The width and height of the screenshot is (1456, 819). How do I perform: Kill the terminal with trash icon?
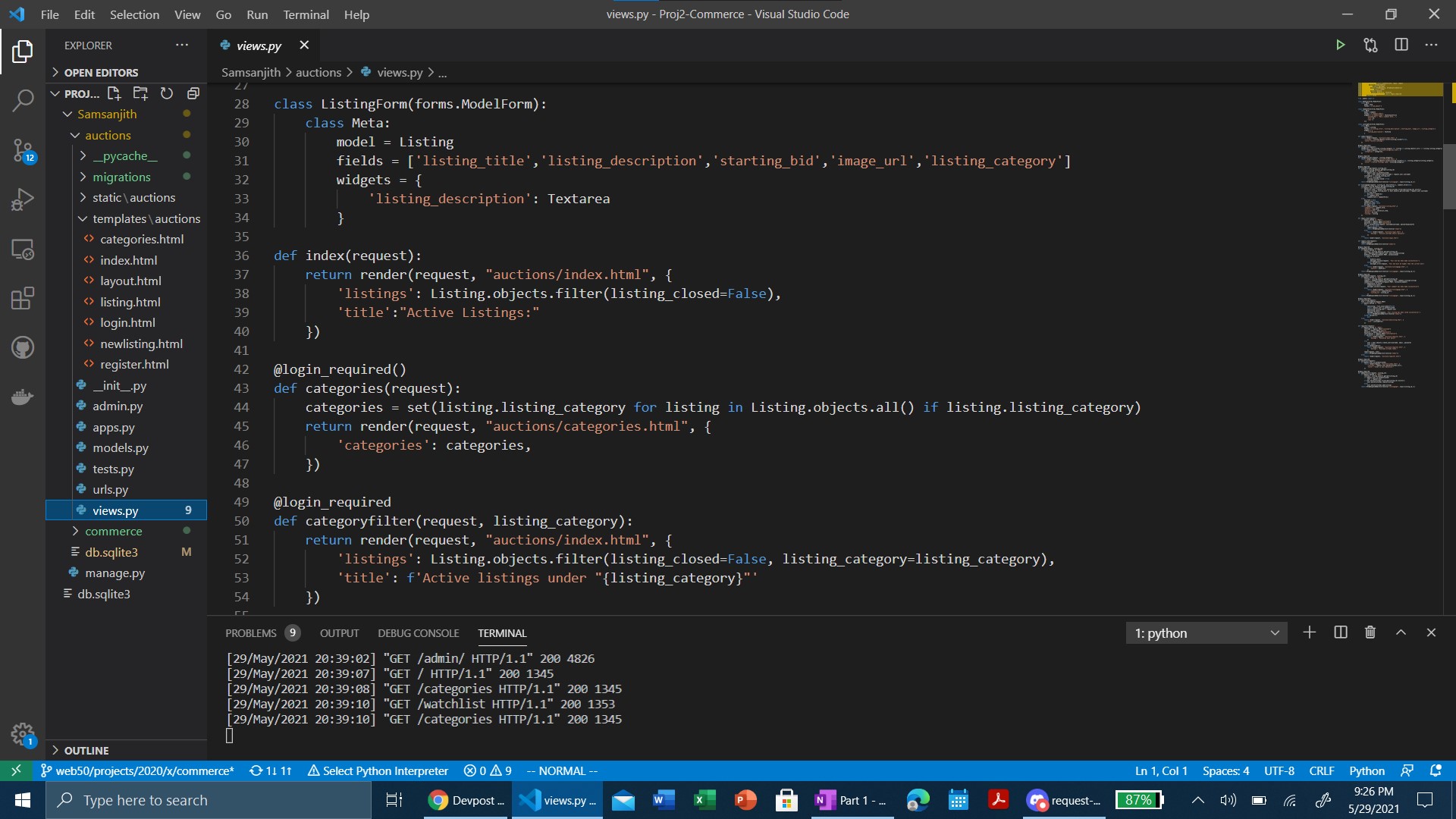(1370, 632)
